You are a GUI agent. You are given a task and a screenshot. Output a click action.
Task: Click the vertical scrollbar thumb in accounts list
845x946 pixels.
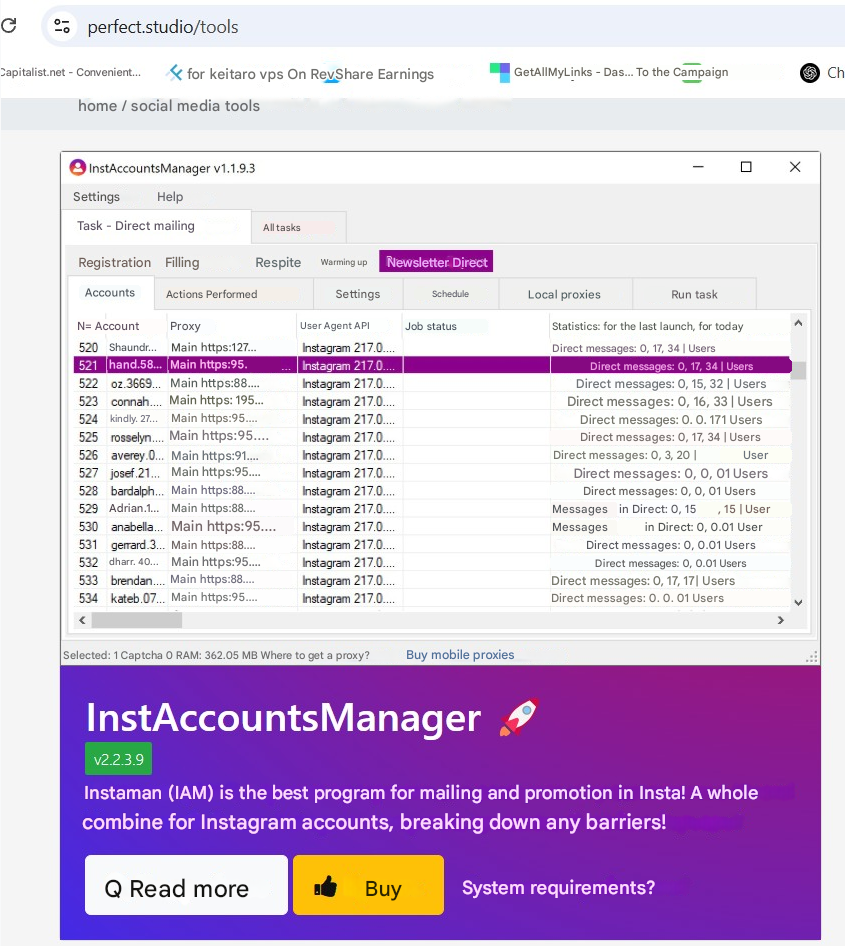click(x=799, y=370)
